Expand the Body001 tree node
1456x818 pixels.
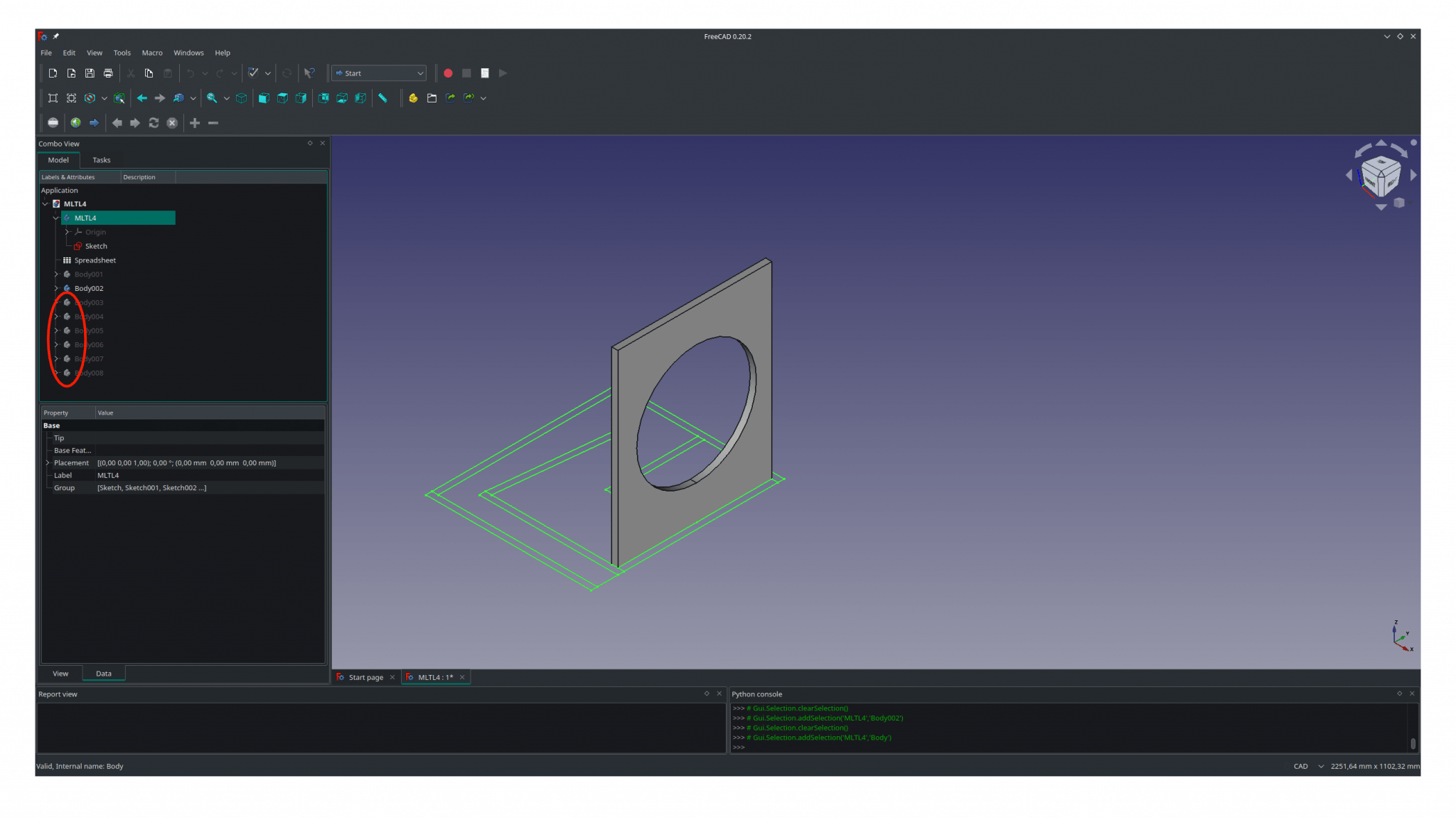pyautogui.click(x=56, y=275)
